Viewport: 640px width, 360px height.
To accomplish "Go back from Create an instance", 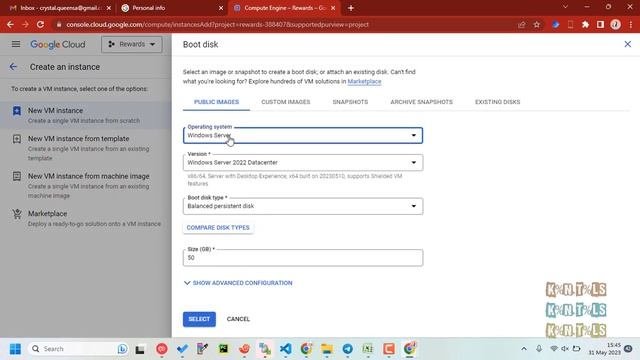I will point(13,67).
